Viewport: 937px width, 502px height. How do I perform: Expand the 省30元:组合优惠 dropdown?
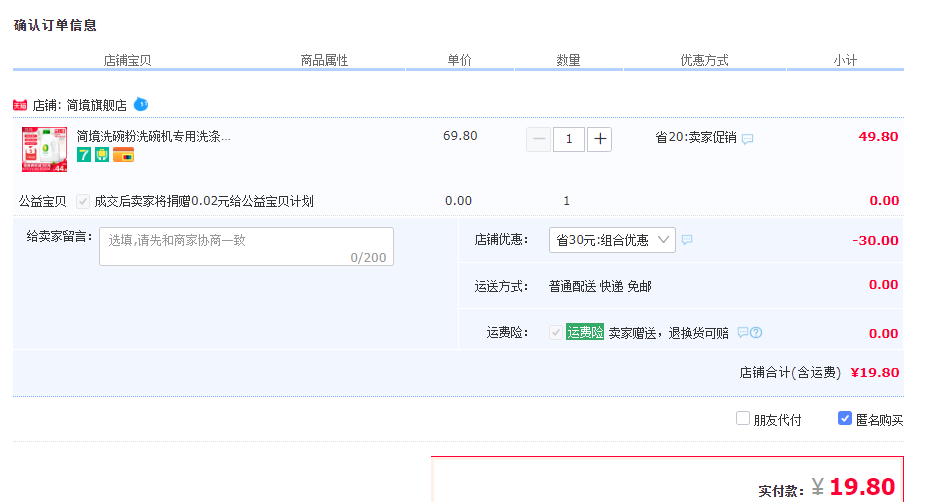(613, 240)
